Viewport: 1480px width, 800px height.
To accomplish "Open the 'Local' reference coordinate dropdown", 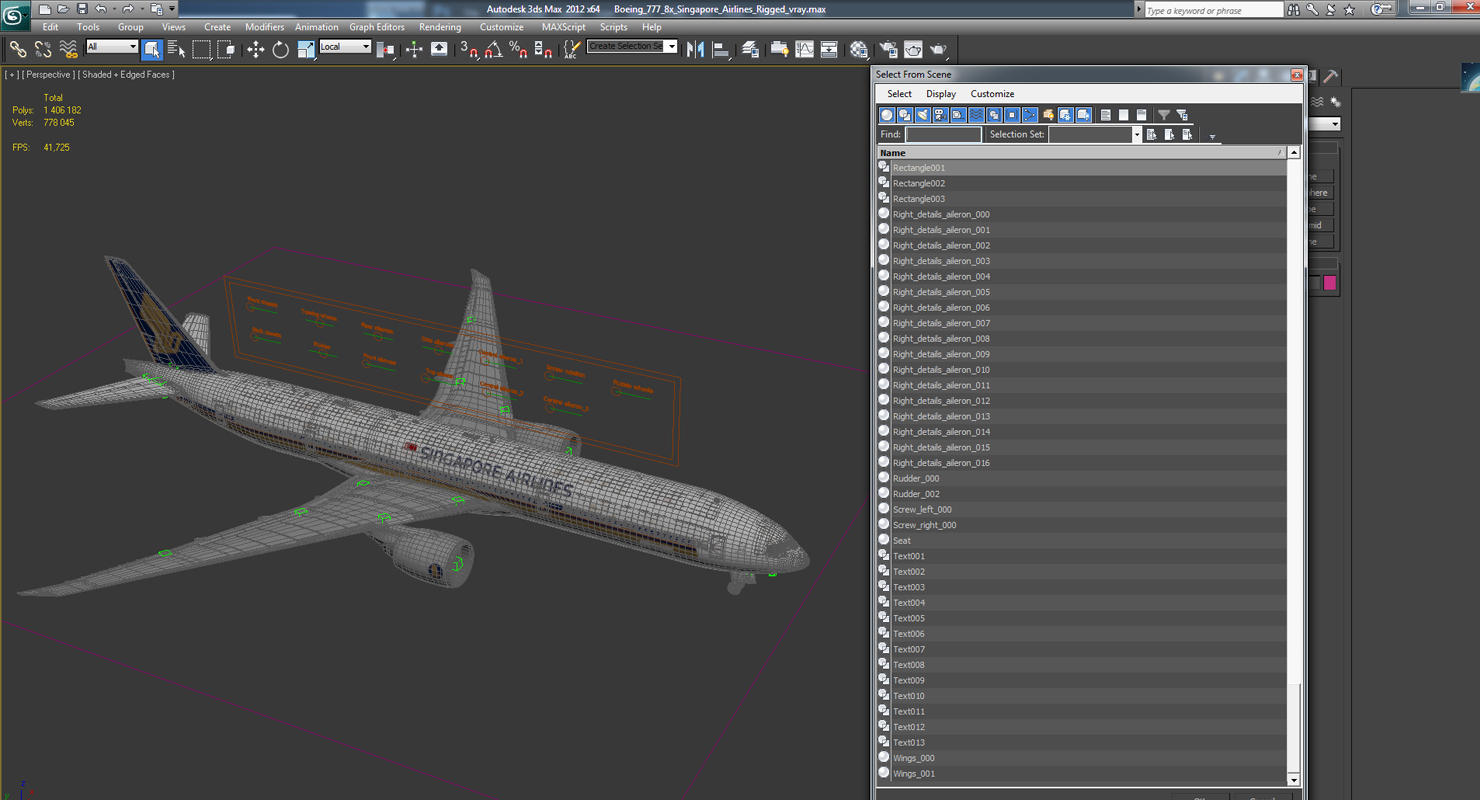I will pyautogui.click(x=345, y=47).
